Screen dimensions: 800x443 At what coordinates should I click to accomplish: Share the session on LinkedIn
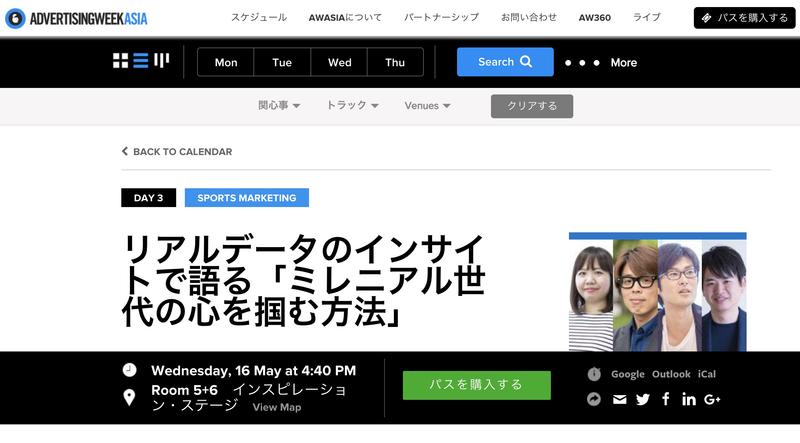point(689,399)
